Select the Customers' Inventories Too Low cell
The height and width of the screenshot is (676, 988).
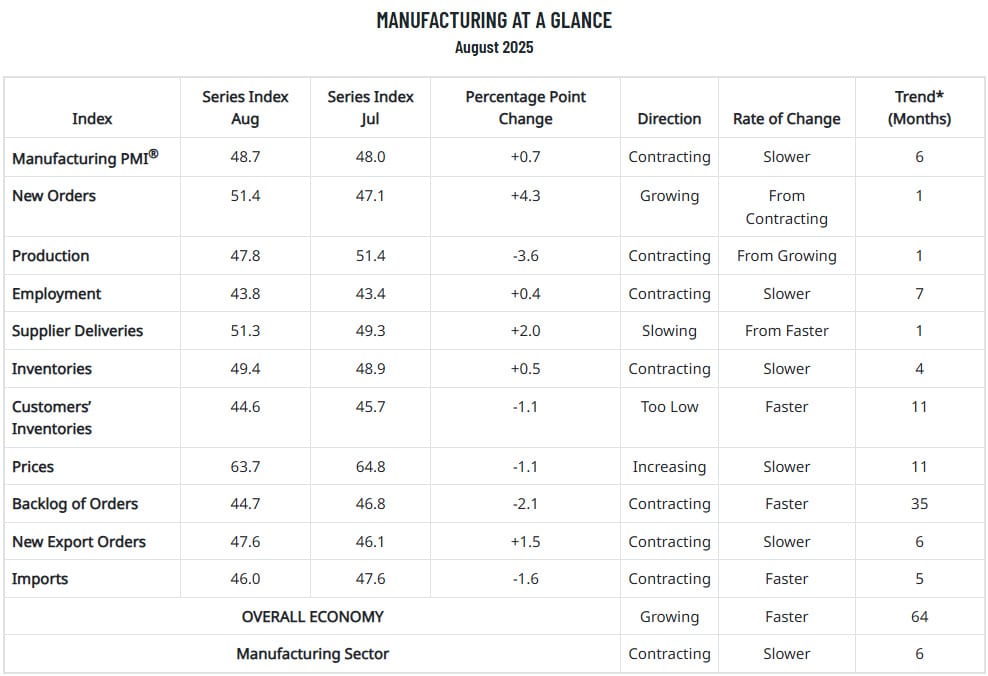(x=669, y=407)
